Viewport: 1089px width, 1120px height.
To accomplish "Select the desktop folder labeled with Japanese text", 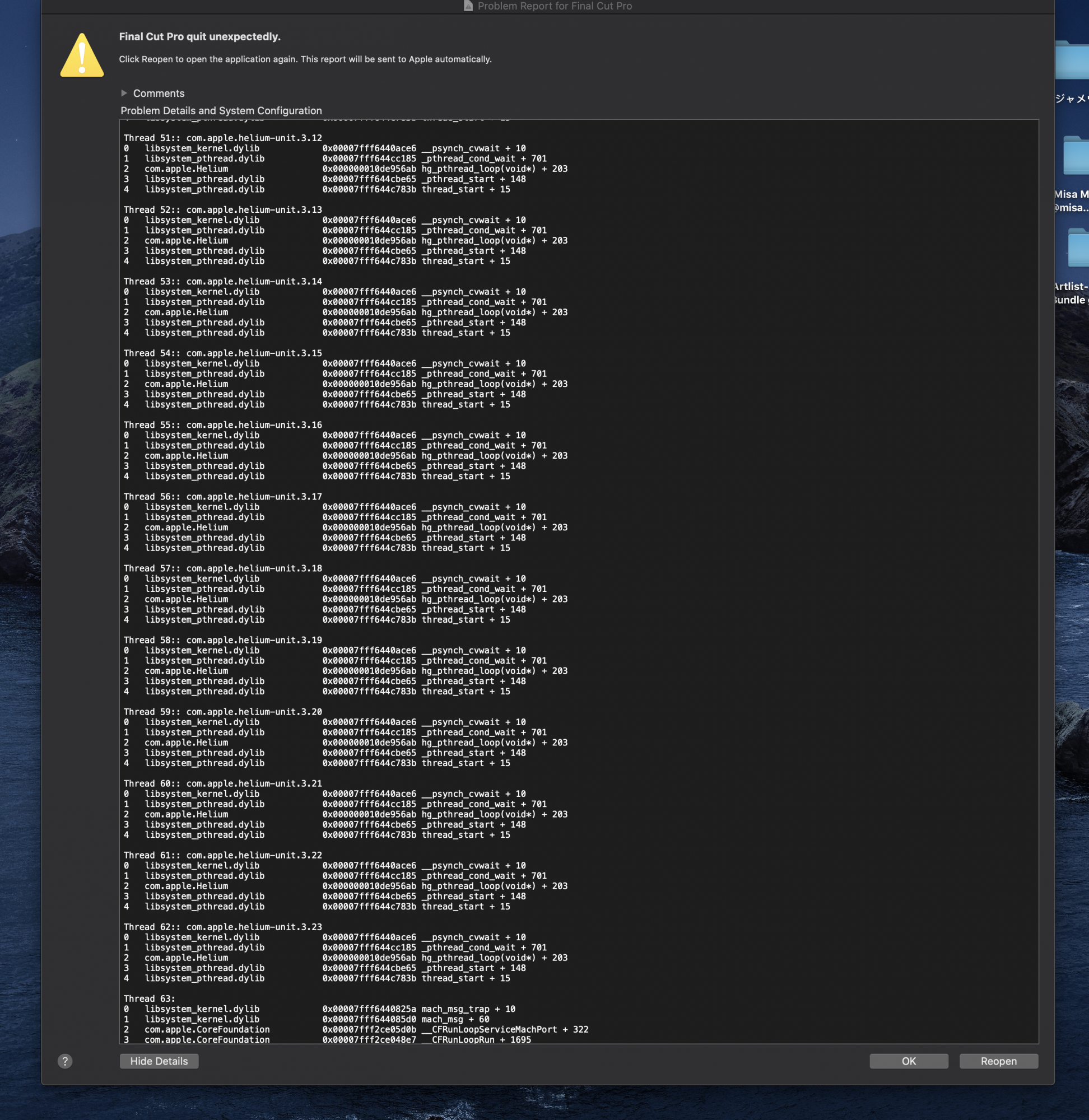I will 1073,60.
